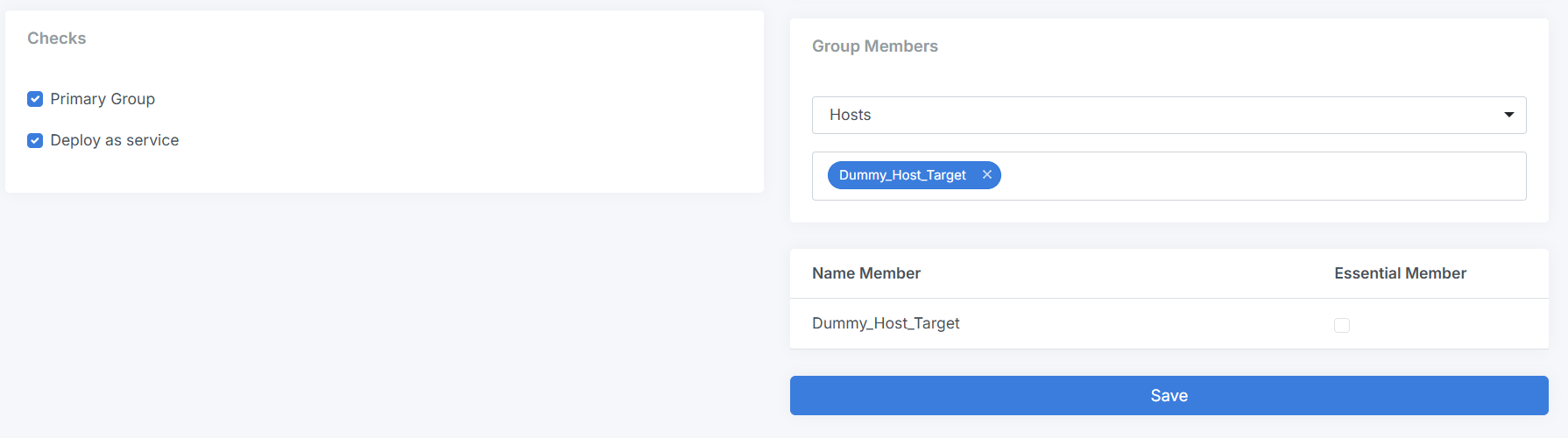This screenshot has height=438, width=1568.
Task: Click the checkmark icon beside Deploy as service
Action: 35,140
